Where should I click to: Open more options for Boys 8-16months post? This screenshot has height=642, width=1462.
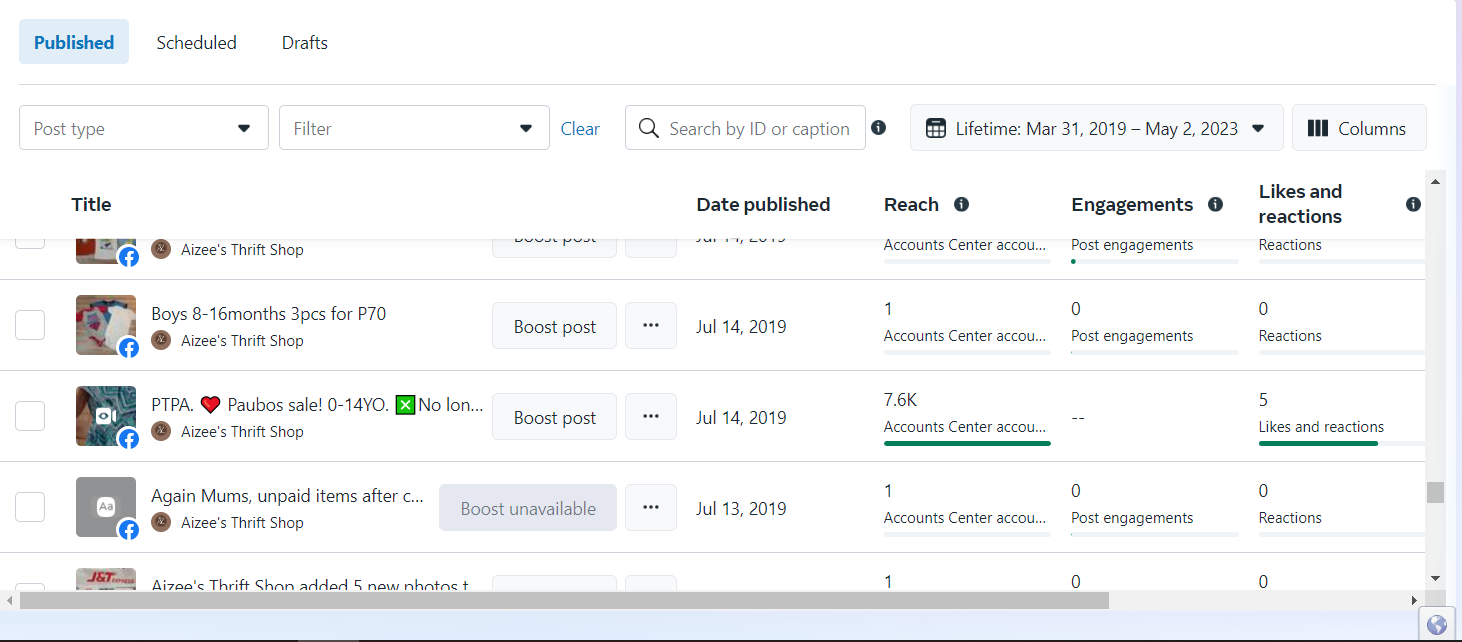coord(651,326)
